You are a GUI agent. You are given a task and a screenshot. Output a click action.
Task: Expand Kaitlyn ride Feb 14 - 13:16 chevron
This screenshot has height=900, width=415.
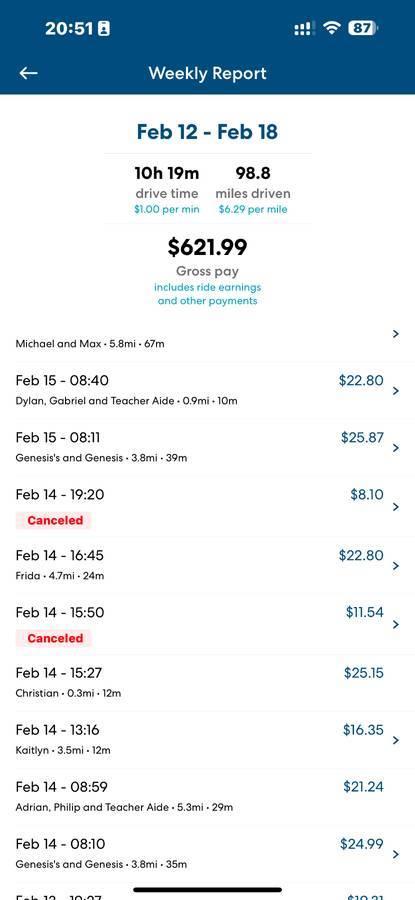tap(395, 740)
